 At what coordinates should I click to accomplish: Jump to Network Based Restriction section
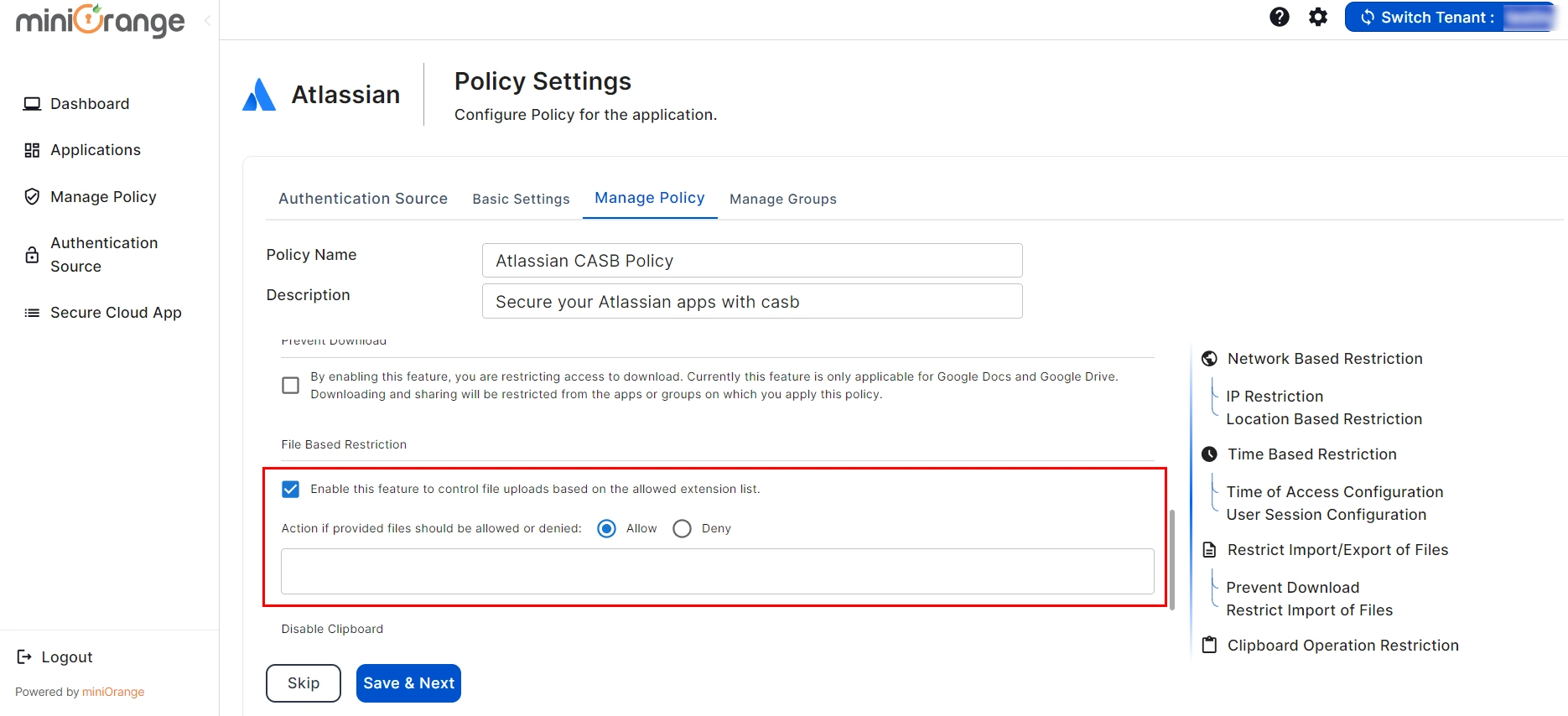1325,359
